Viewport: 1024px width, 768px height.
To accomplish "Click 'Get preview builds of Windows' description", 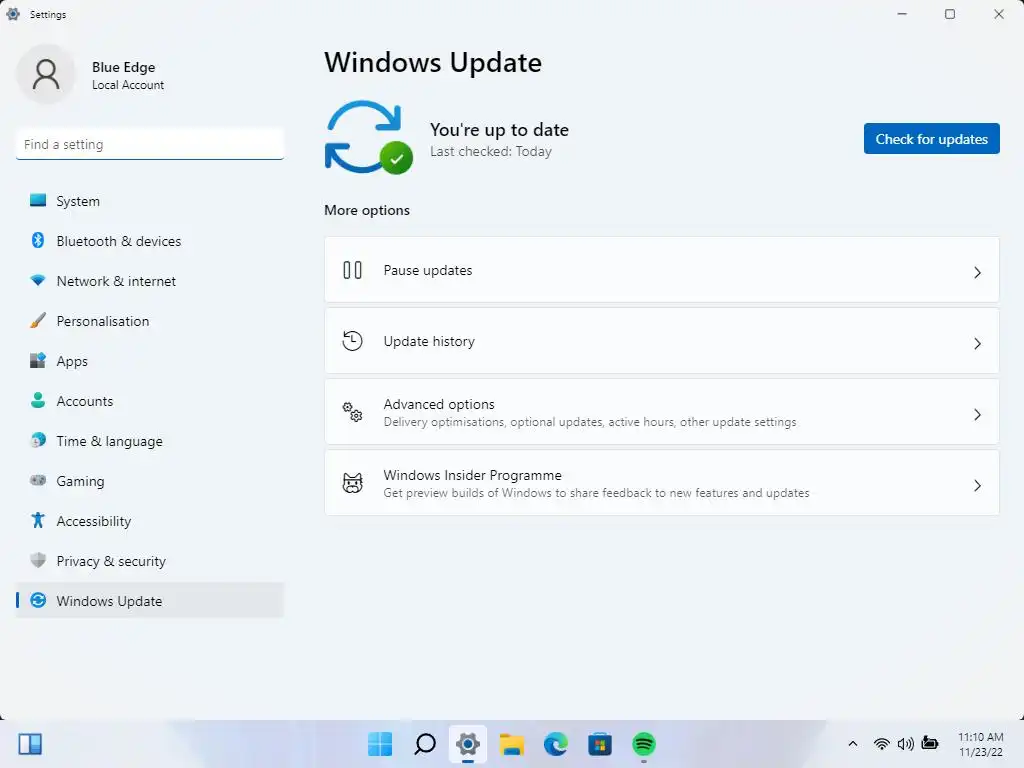I will (x=596, y=492).
